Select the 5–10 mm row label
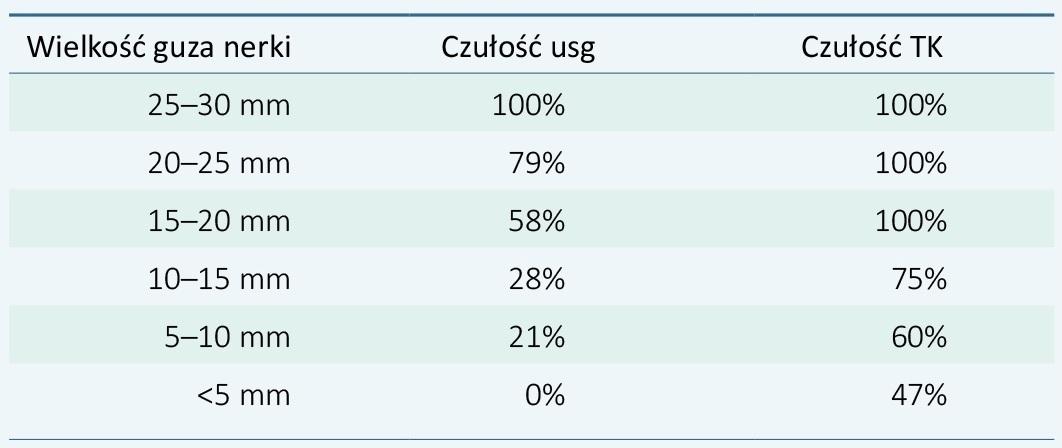The width and height of the screenshot is (1062, 448). point(228,337)
